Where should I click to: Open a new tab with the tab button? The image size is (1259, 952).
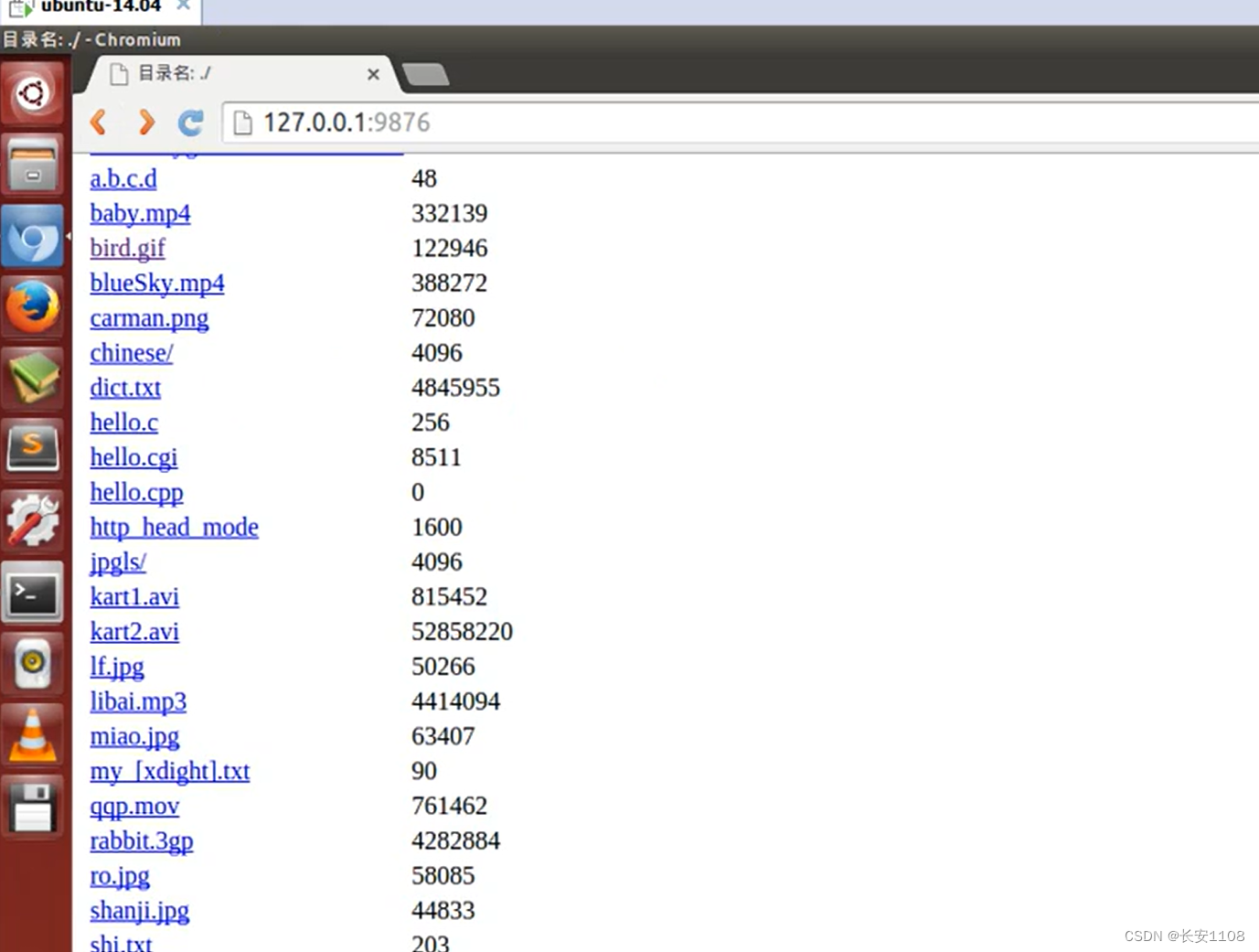[x=425, y=74]
